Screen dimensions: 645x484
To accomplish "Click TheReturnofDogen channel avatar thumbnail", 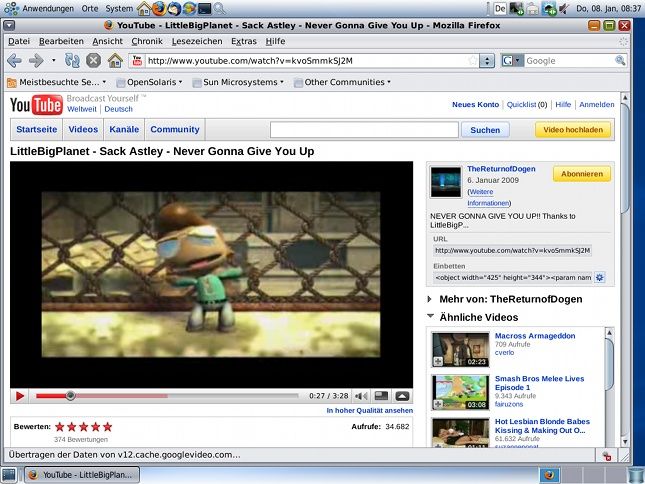I will click(446, 182).
